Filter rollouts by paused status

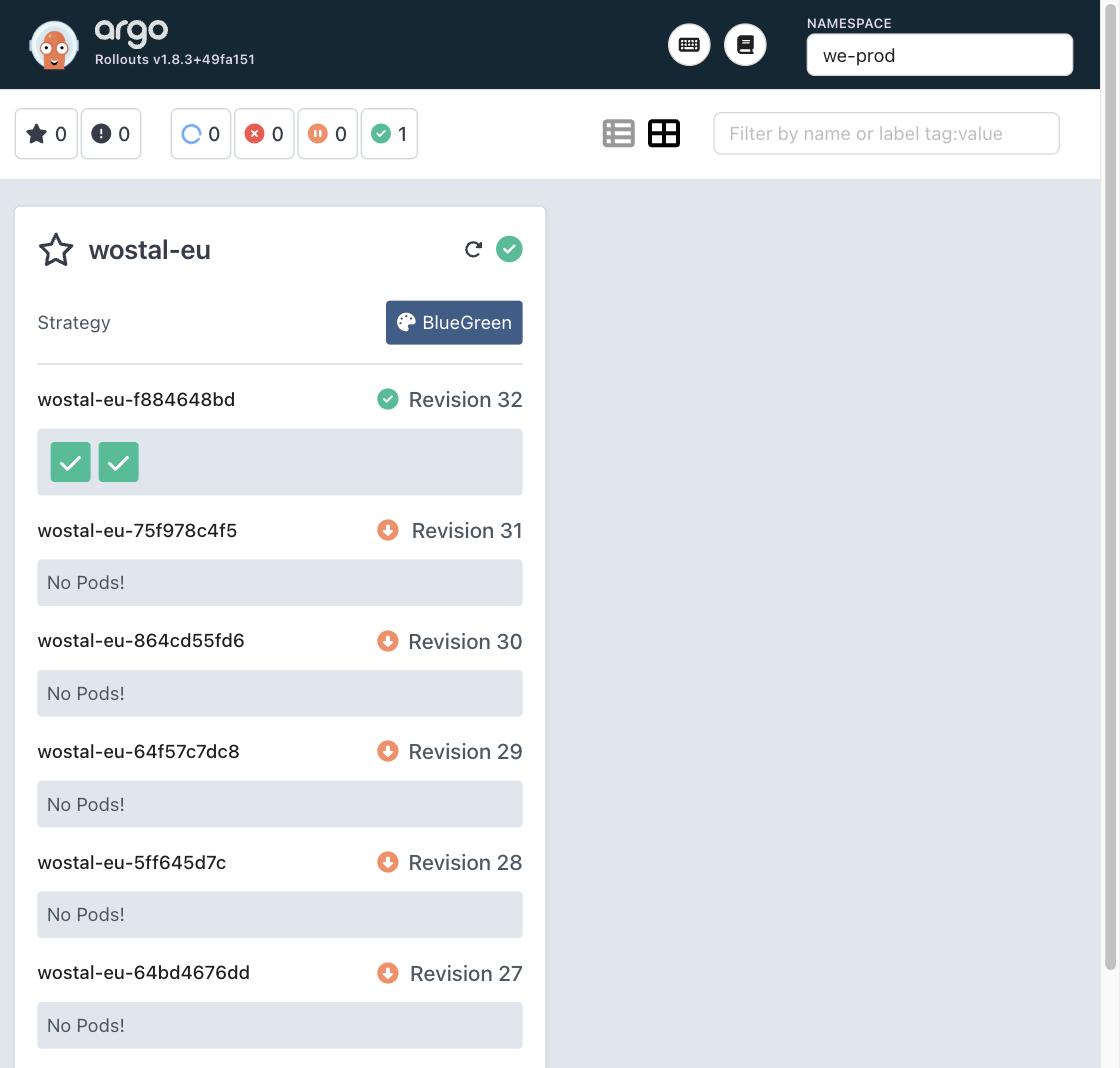327,134
